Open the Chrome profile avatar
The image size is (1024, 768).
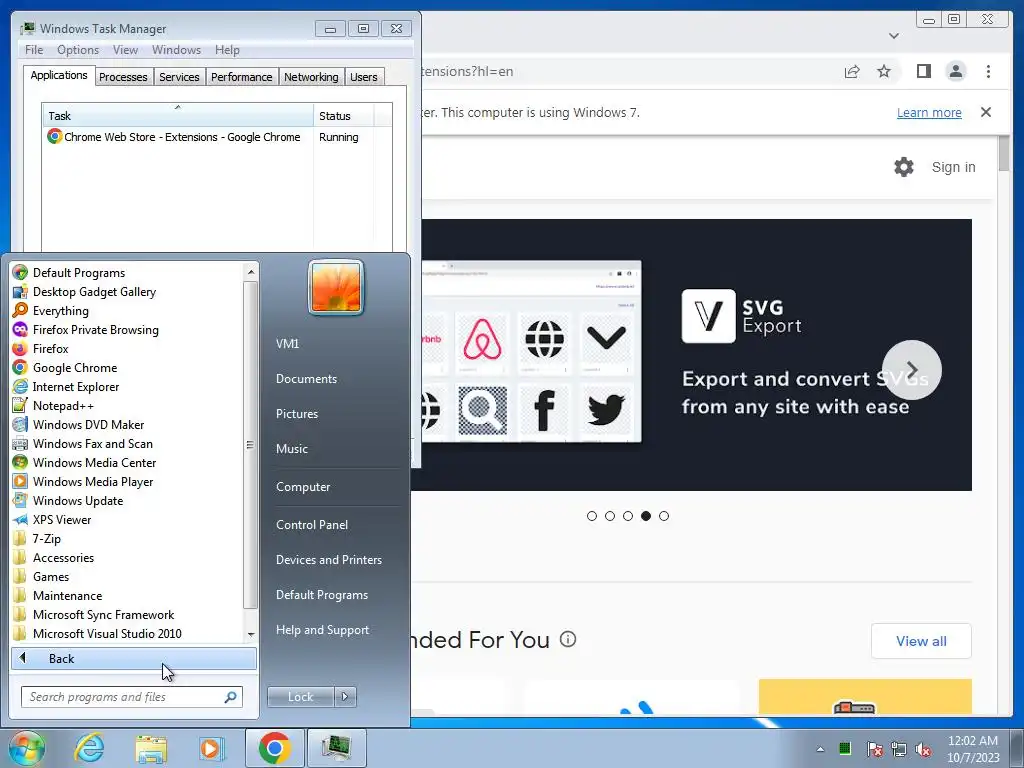[955, 71]
